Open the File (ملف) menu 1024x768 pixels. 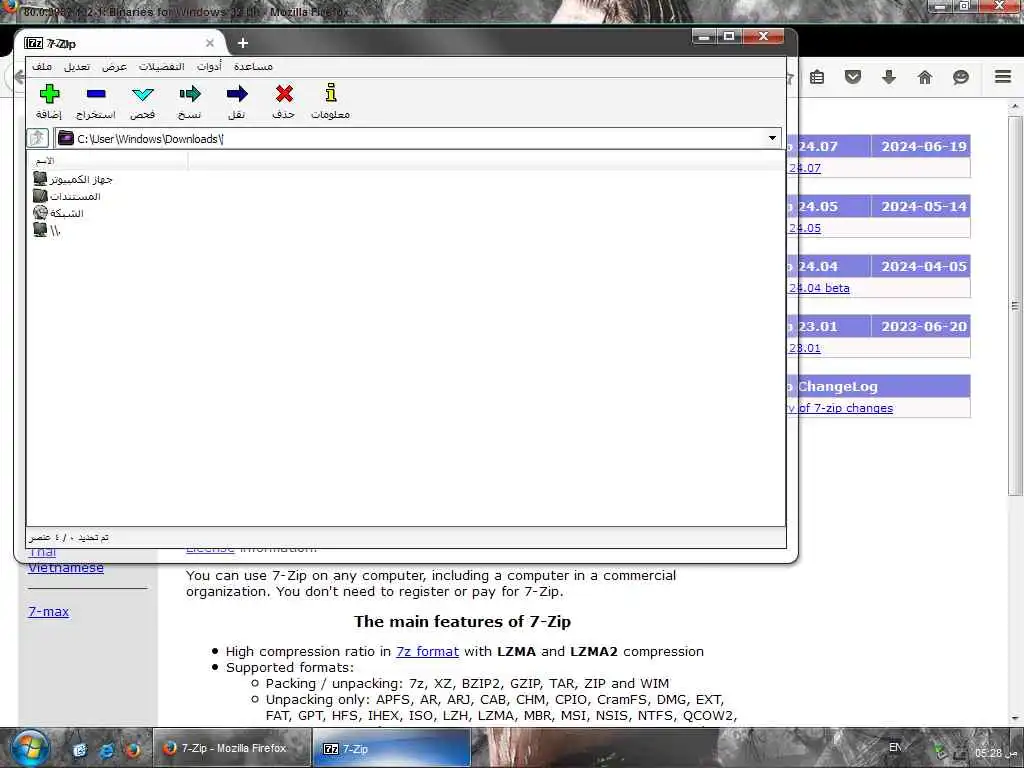pos(42,67)
